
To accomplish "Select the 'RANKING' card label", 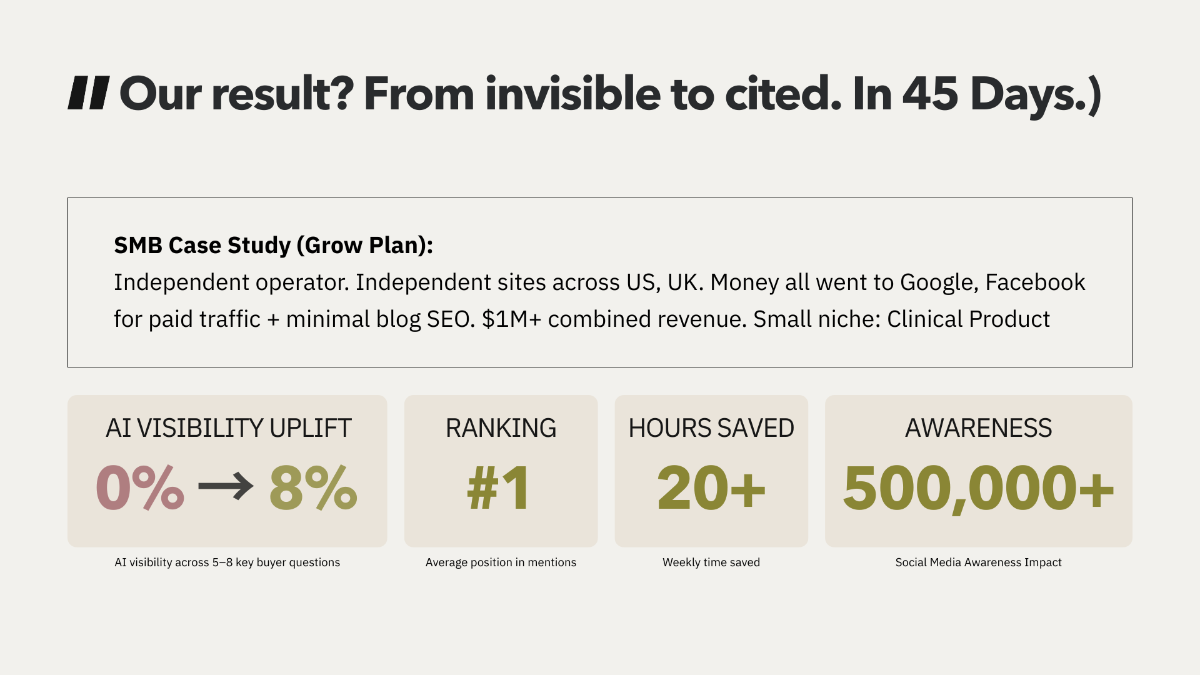I will point(501,428).
